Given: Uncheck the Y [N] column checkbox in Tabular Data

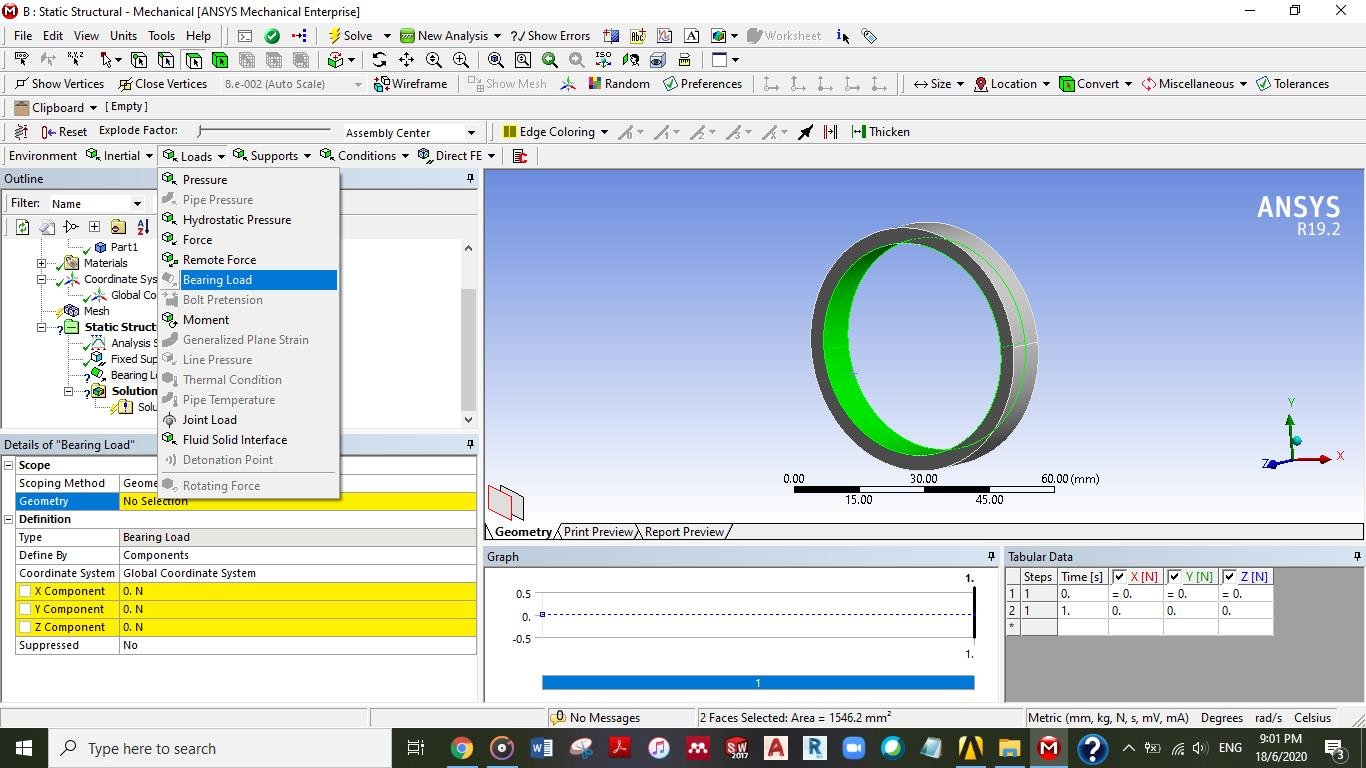Looking at the screenshot, I should (1174, 577).
